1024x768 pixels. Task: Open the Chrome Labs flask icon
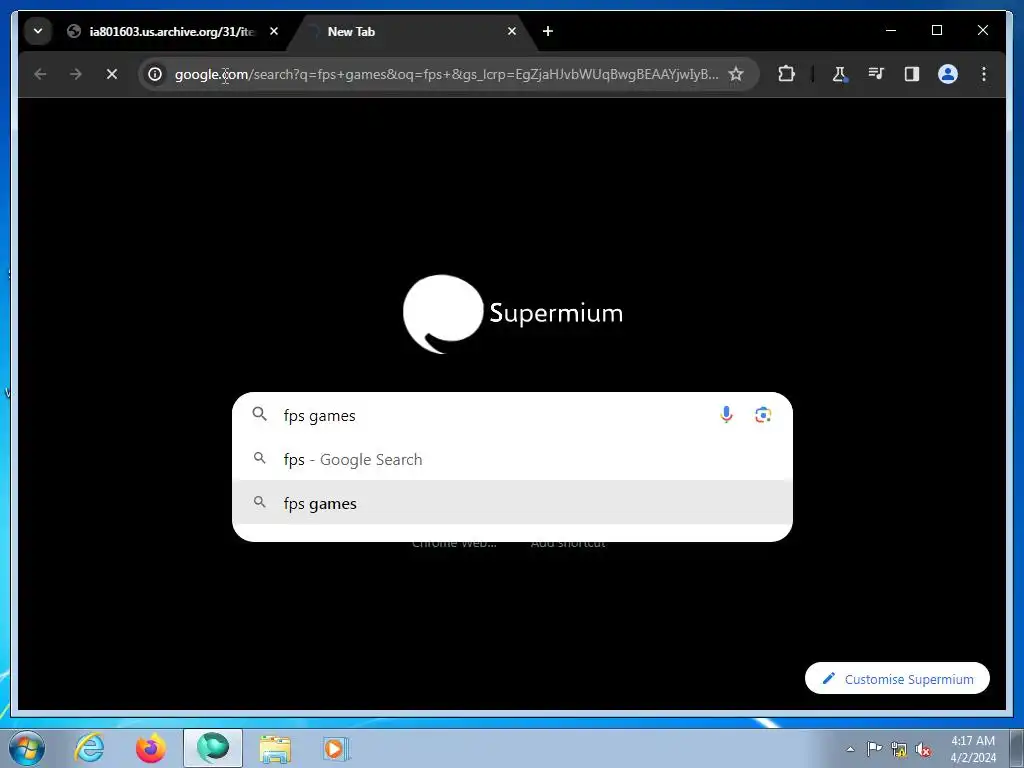tap(840, 74)
